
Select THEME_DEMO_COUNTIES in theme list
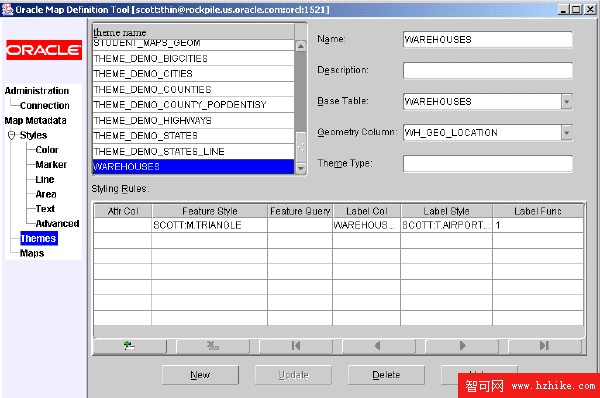[x=193, y=89]
